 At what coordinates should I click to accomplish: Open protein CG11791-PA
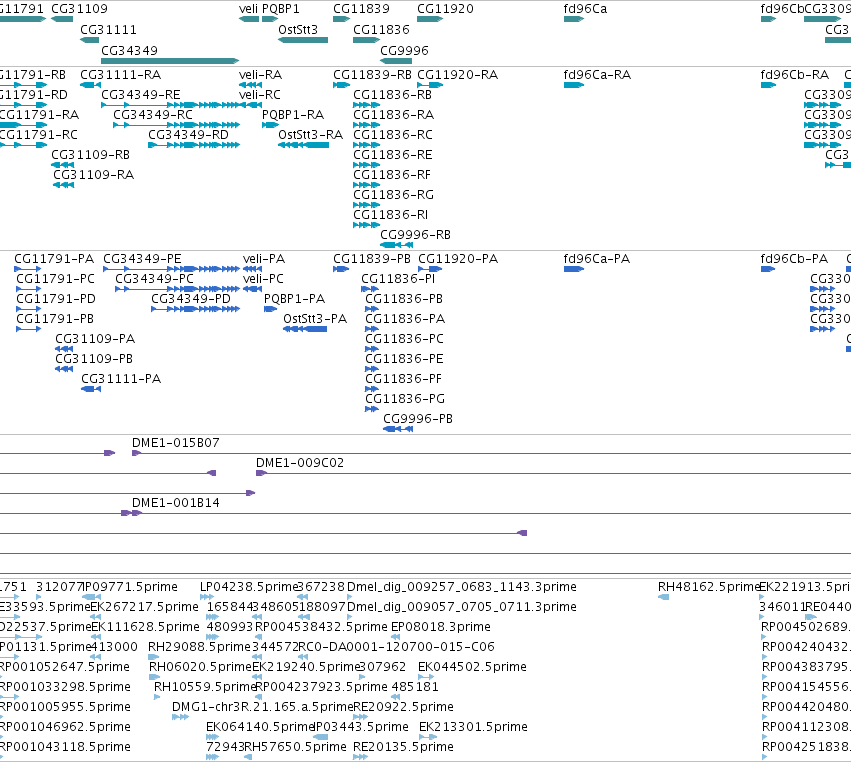(54, 258)
